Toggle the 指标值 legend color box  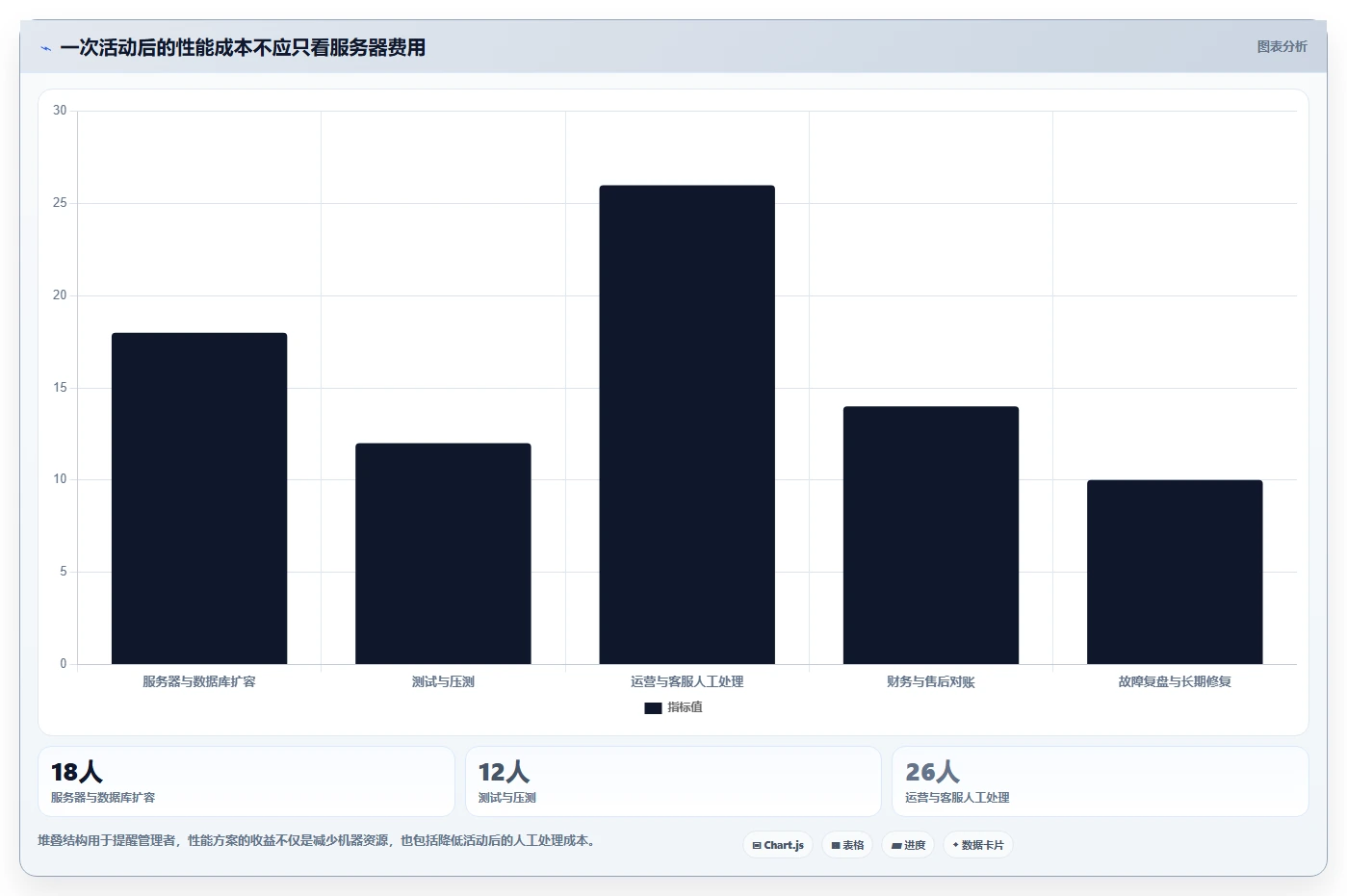tap(653, 707)
